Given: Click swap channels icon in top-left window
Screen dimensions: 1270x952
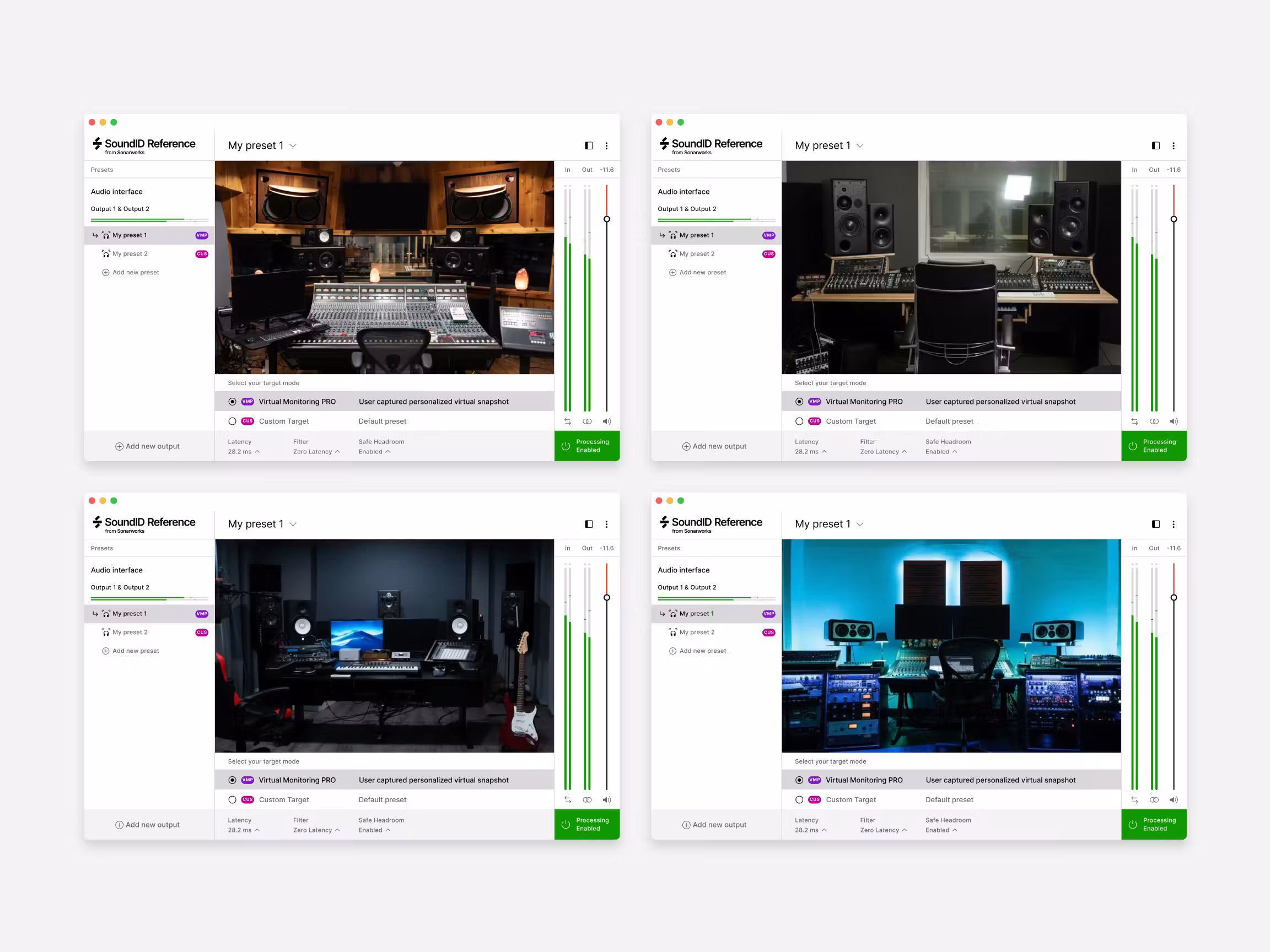Looking at the screenshot, I should click(567, 421).
